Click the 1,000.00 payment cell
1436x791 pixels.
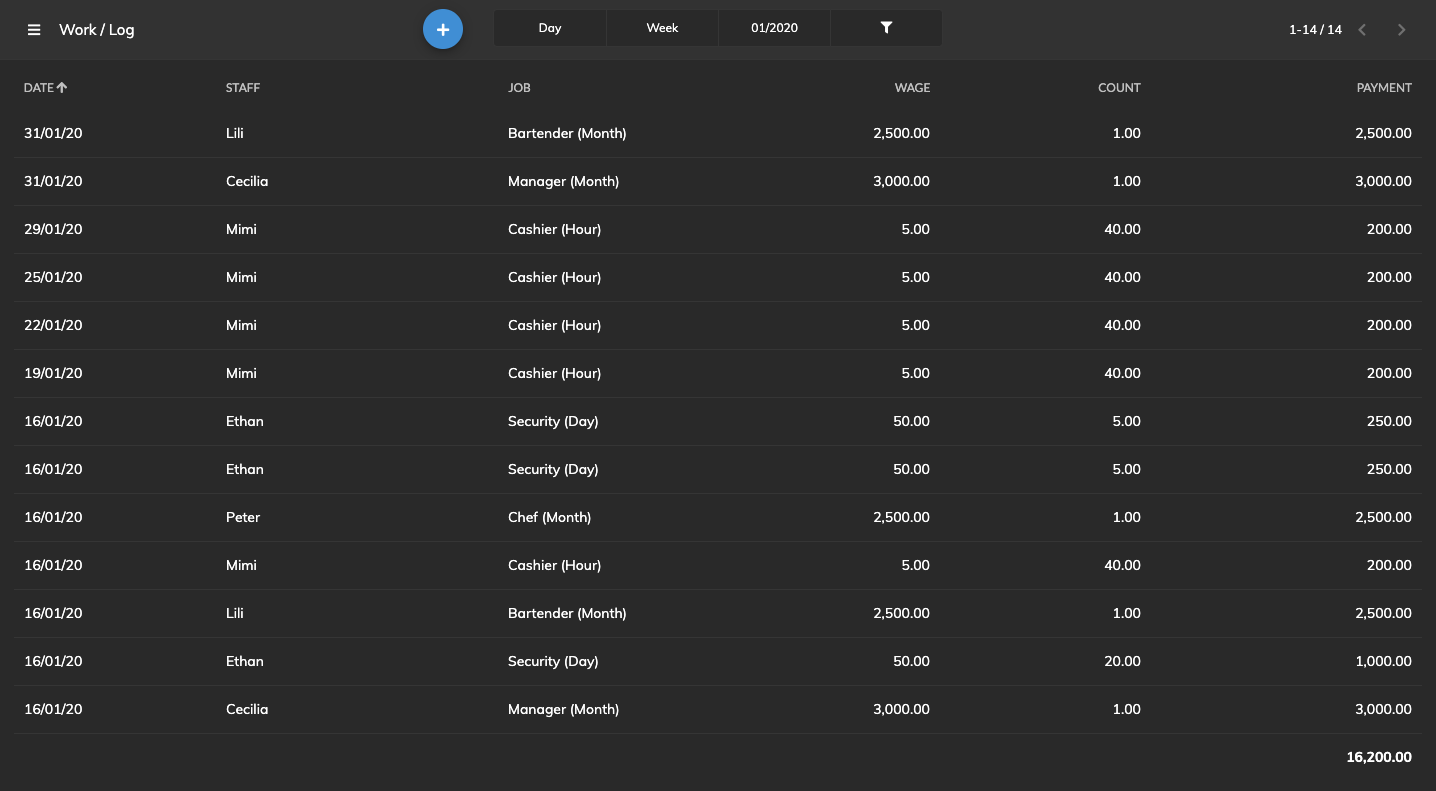tap(1384, 661)
